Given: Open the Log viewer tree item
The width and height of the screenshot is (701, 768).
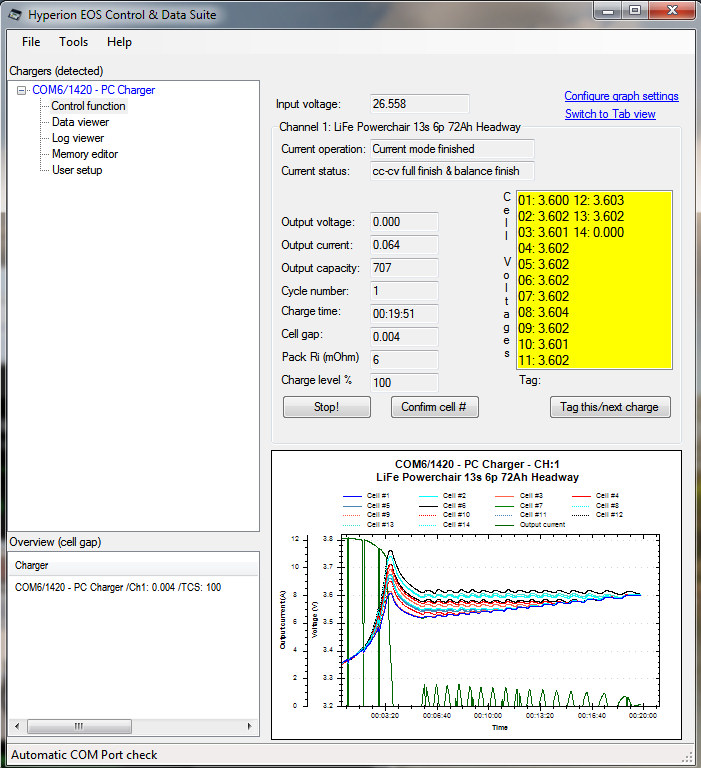Looking at the screenshot, I should pos(78,138).
